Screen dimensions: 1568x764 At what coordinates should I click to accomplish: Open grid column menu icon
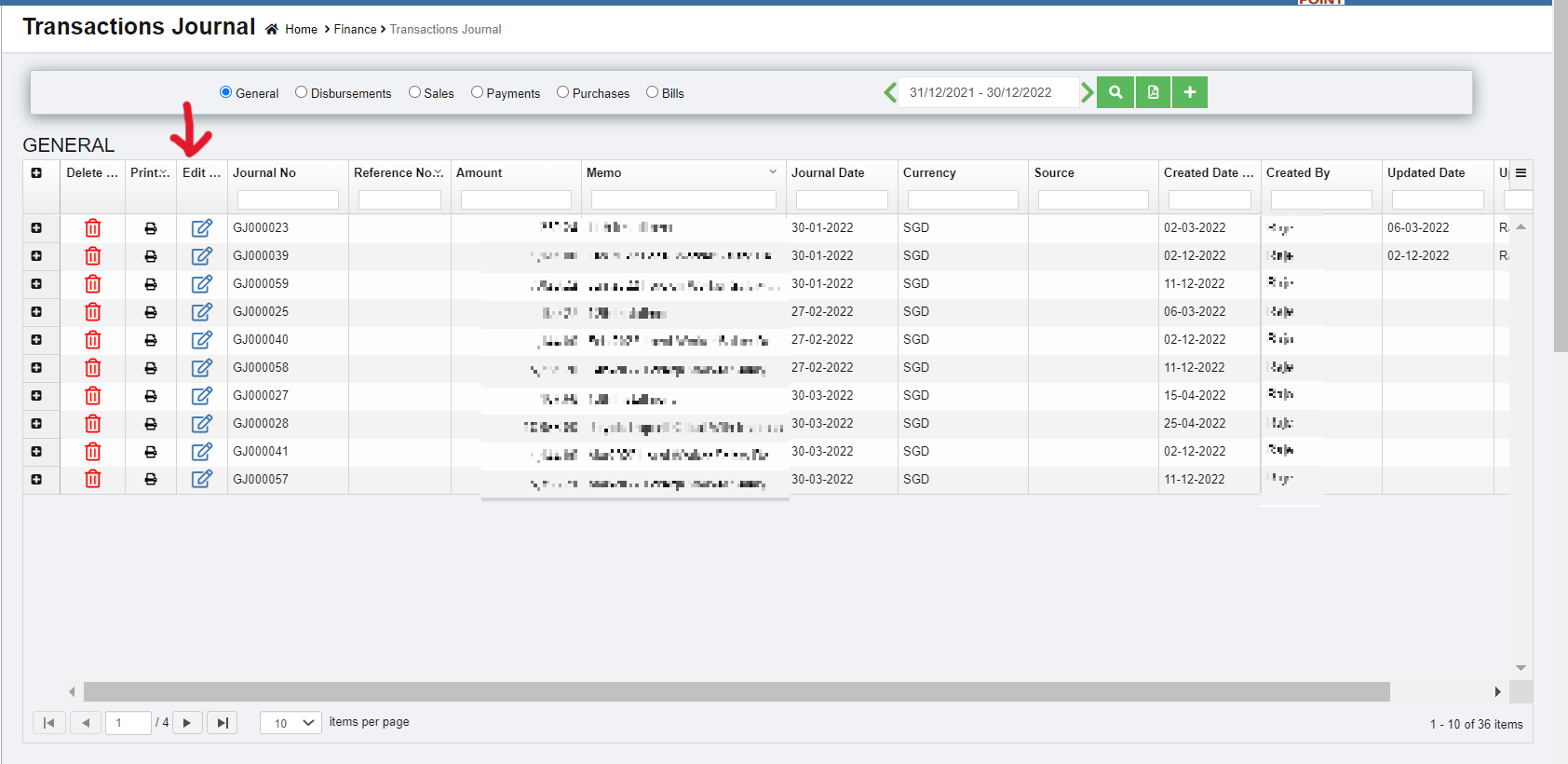coord(1521,173)
